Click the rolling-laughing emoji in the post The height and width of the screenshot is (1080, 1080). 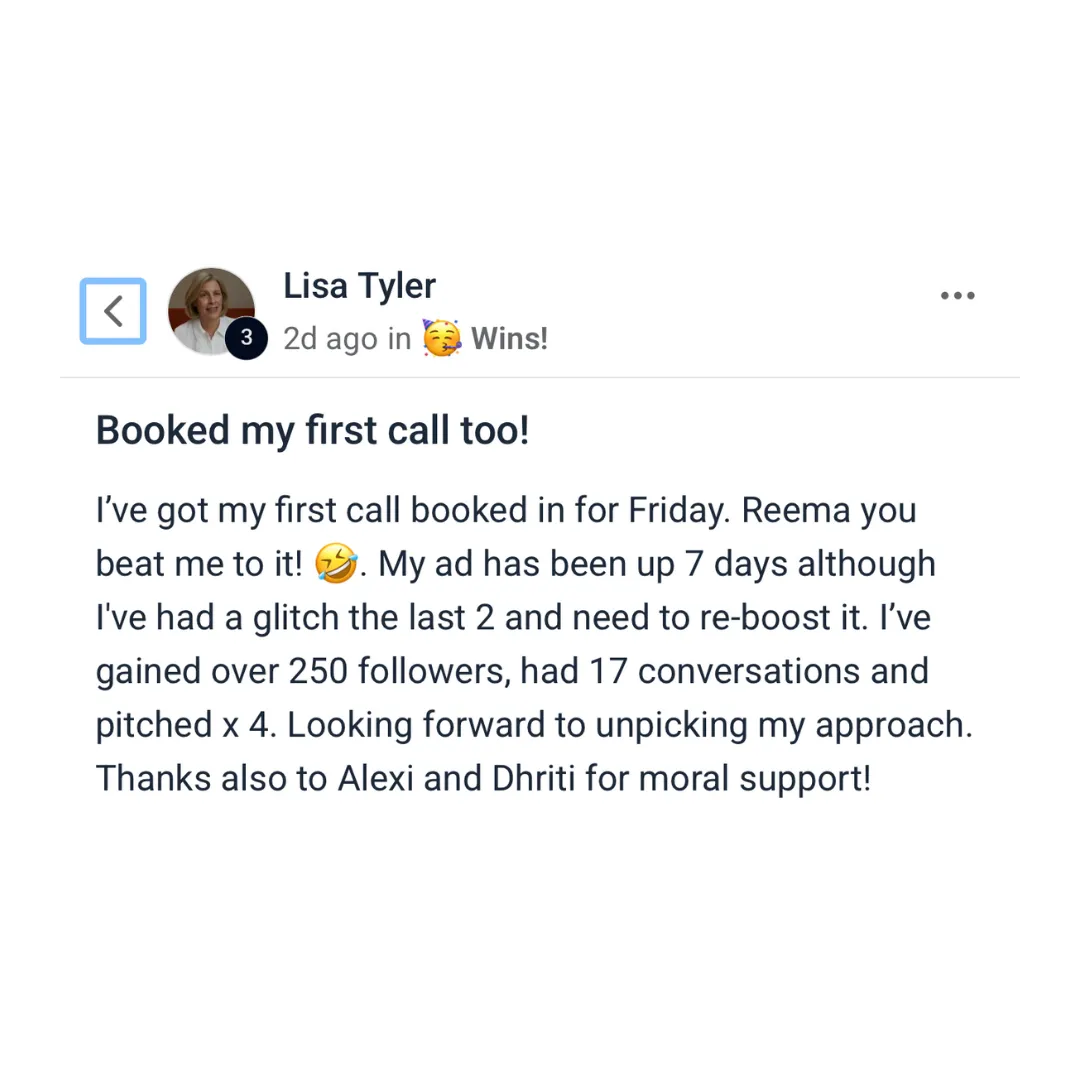336,563
